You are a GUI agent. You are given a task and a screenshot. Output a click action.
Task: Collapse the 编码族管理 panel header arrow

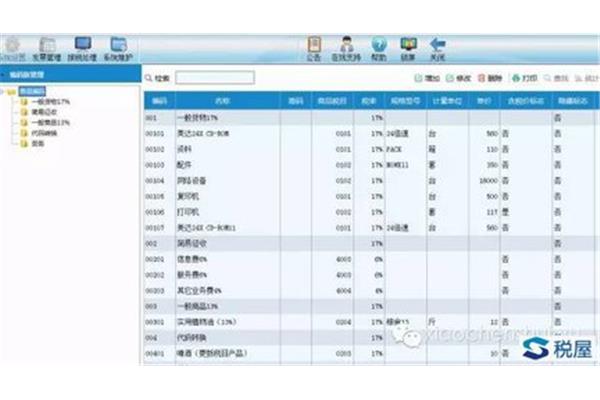(x=3, y=75)
